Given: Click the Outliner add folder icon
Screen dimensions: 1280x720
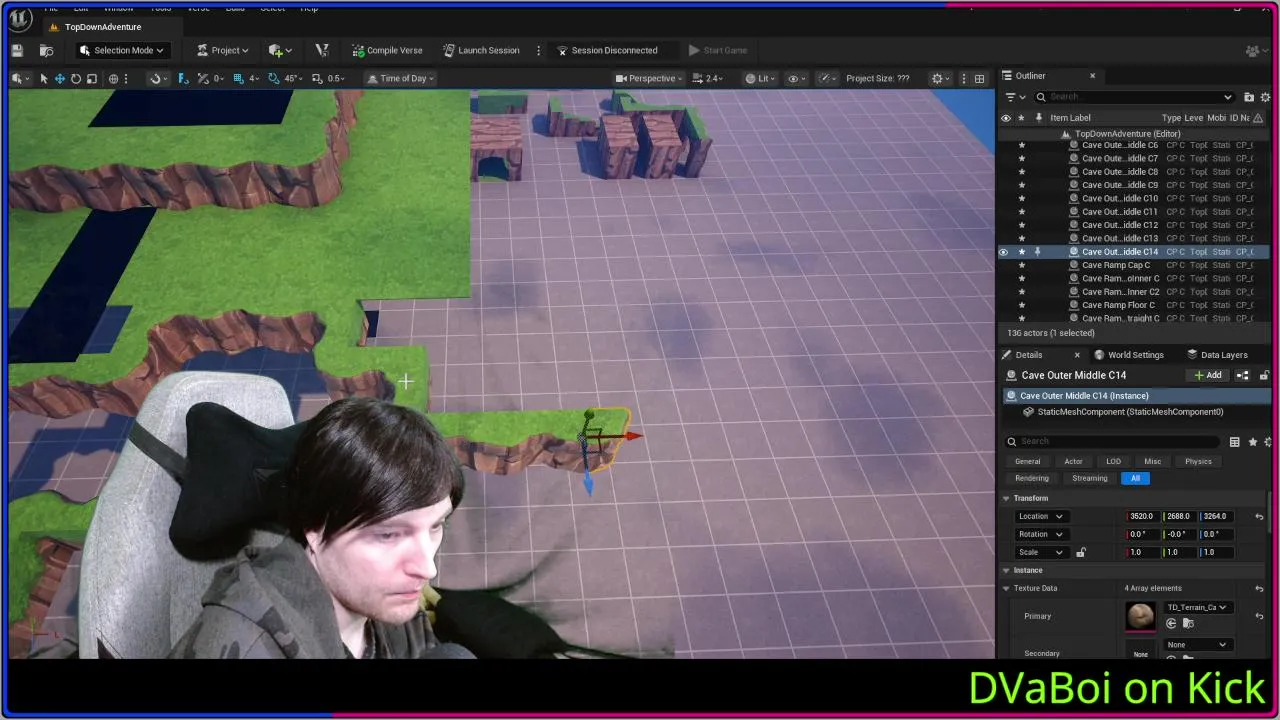Looking at the screenshot, I should [x=1249, y=97].
